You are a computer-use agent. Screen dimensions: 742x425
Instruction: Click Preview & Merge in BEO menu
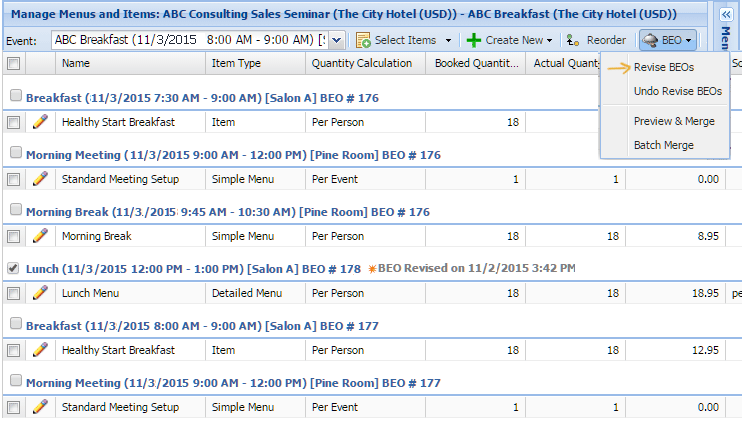pos(674,121)
